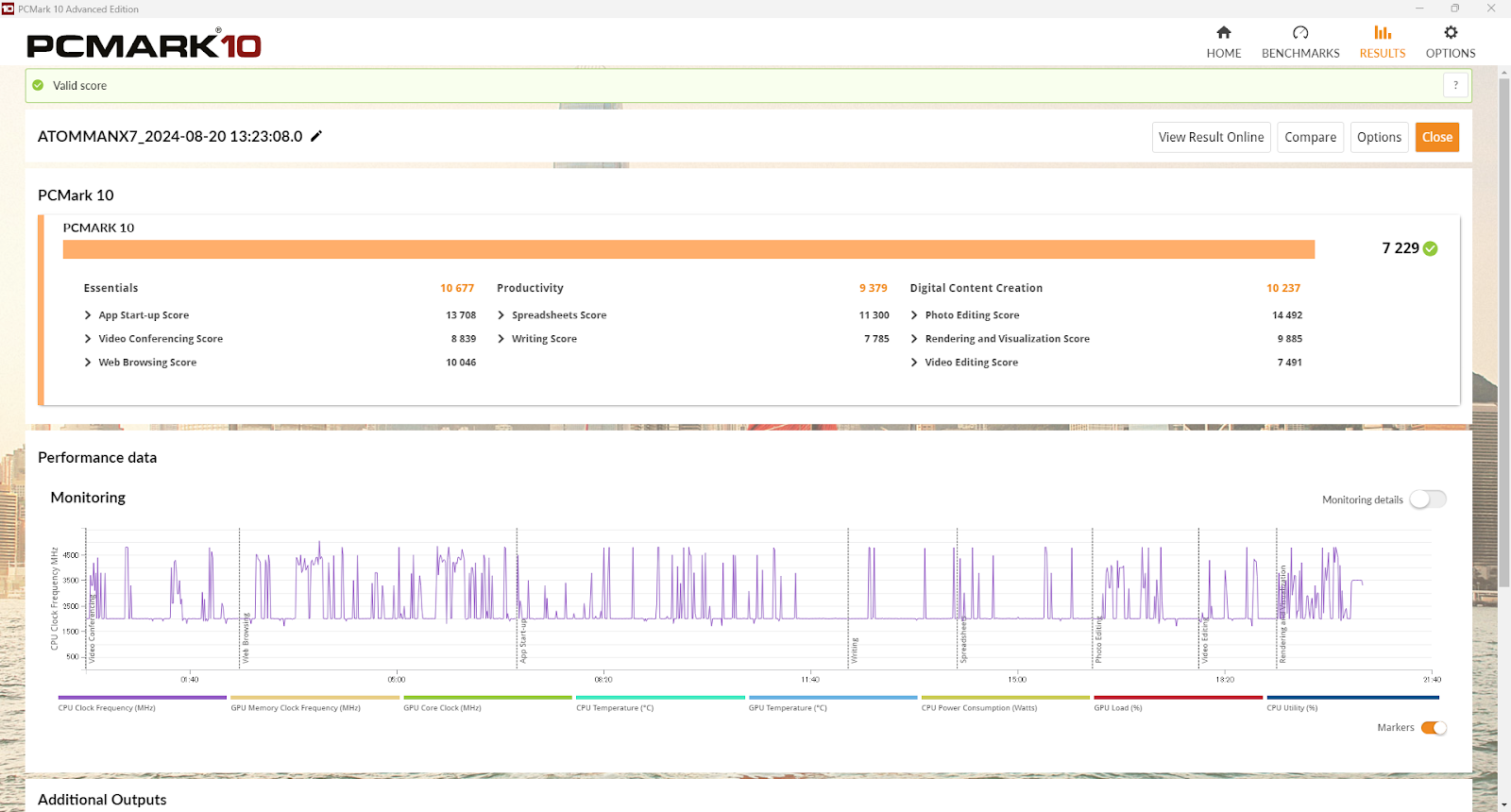Select GPU Temperature legend swatch
This screenshot has height=812, width=1511.
833,698
